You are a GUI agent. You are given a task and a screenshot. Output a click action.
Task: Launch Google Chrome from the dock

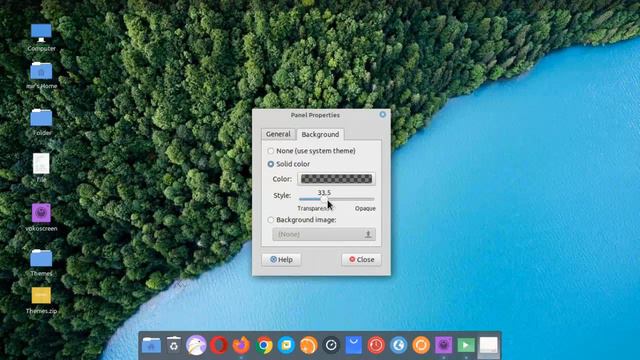click(x=264, y=345)
